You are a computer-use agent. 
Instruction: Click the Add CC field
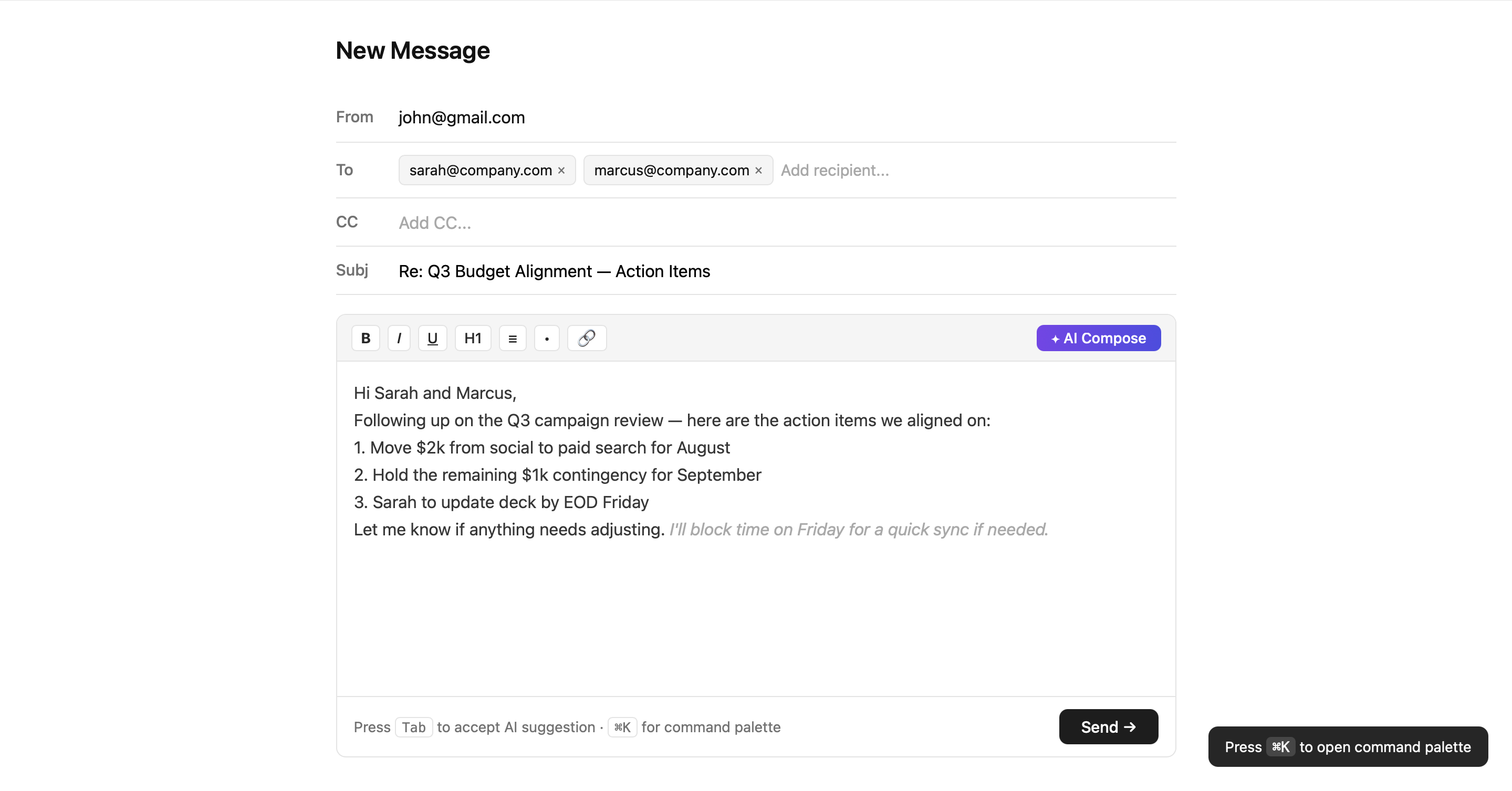[434, 223]
